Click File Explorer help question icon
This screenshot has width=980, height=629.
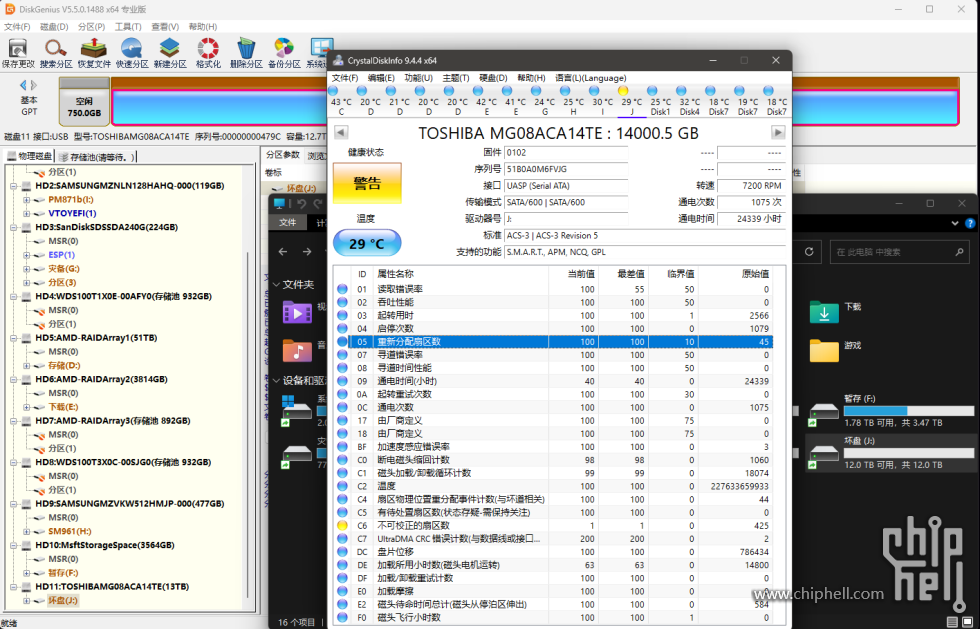pyautogui.click(x=969, y=223)
